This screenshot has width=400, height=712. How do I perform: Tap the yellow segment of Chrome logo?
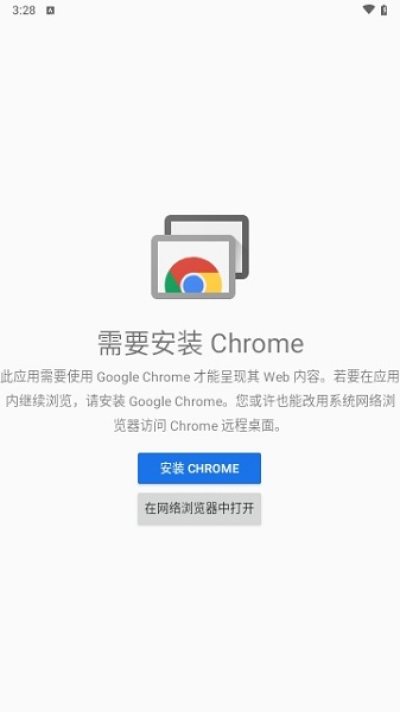point(213,283)
